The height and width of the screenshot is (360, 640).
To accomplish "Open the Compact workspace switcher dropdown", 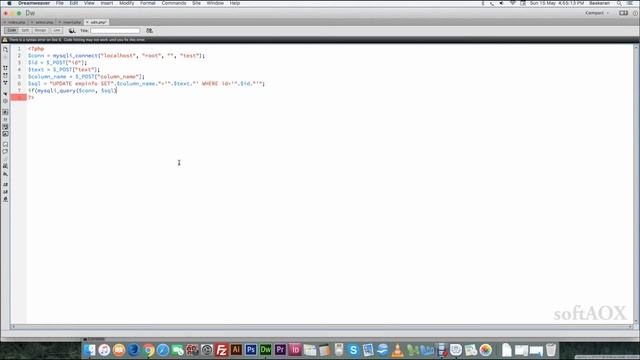I will 597,13.
